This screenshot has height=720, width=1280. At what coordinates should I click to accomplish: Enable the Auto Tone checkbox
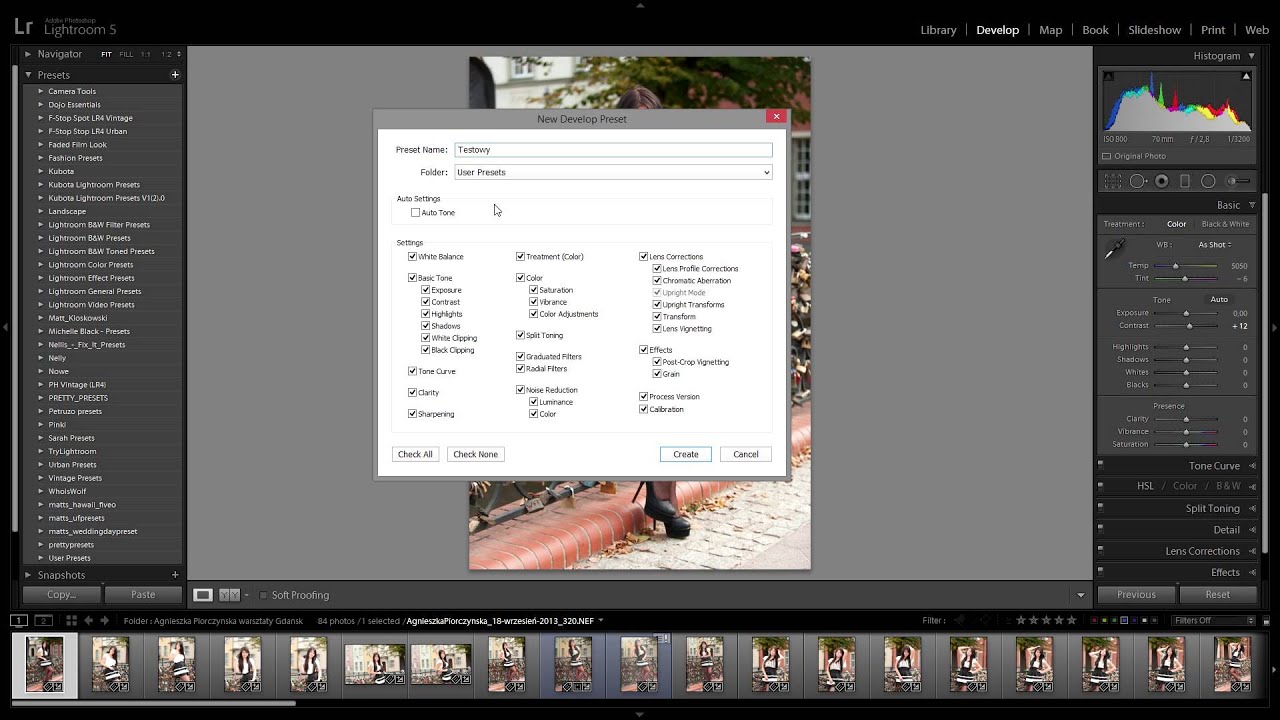coord(415,213)
